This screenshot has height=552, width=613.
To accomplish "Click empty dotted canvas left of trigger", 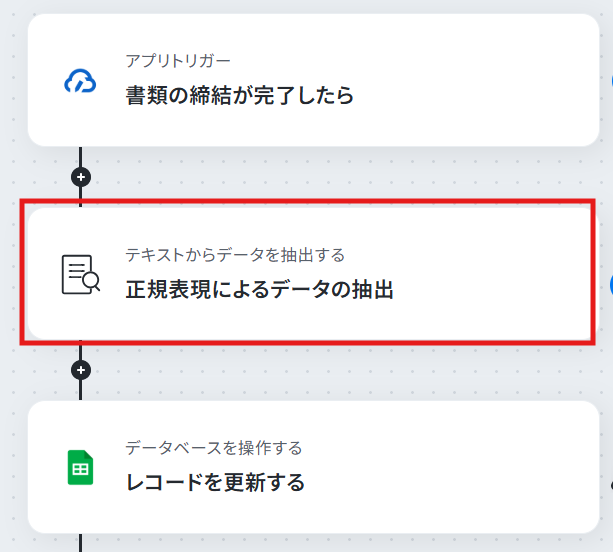I will (x=14, y=78).
